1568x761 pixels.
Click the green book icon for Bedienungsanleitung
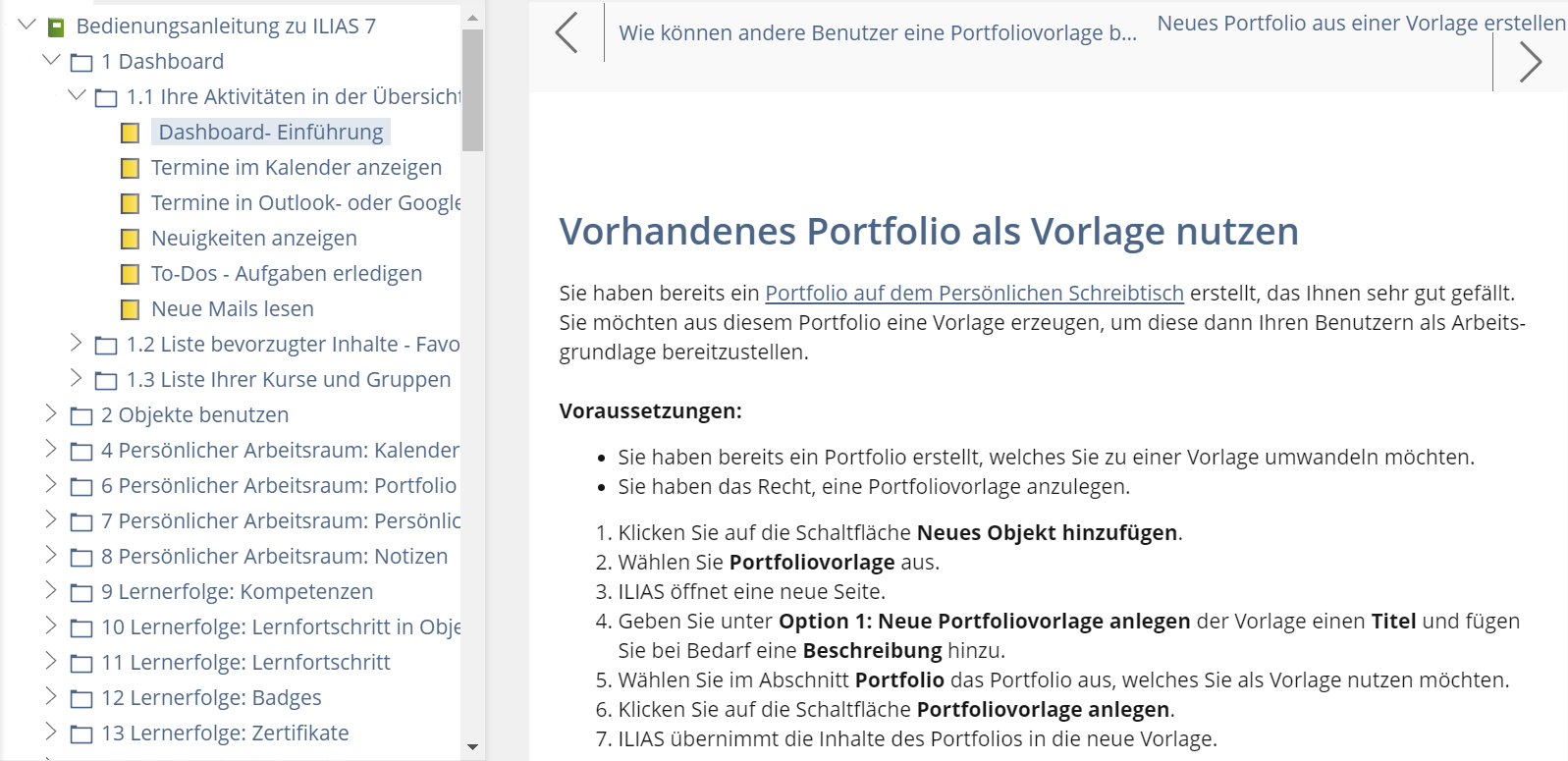click(57, 27)
